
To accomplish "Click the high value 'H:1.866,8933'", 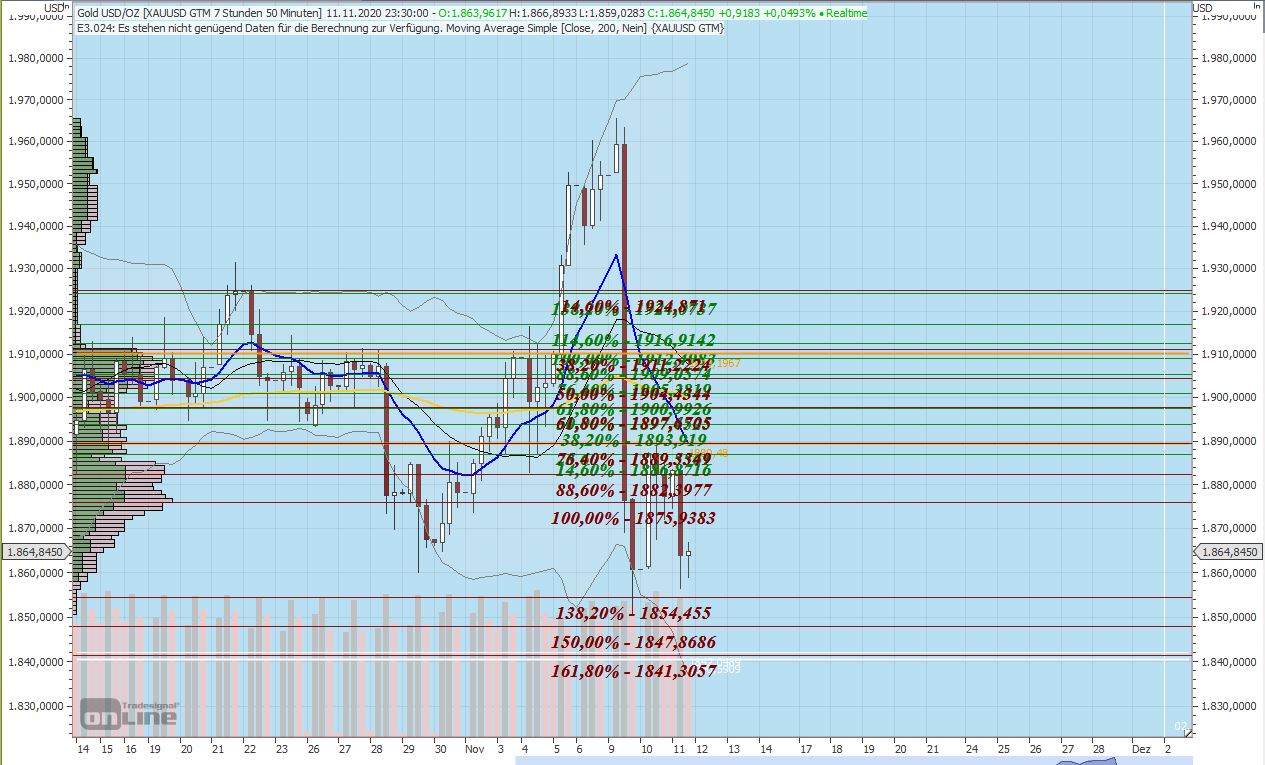I will 541,13.
